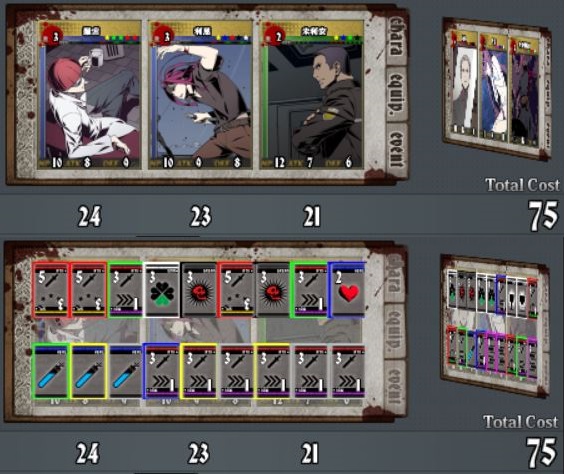This screenshot has height=474, width=566.
Task: Pick the blue vial card with yellow border
Action: click(89, 371)
